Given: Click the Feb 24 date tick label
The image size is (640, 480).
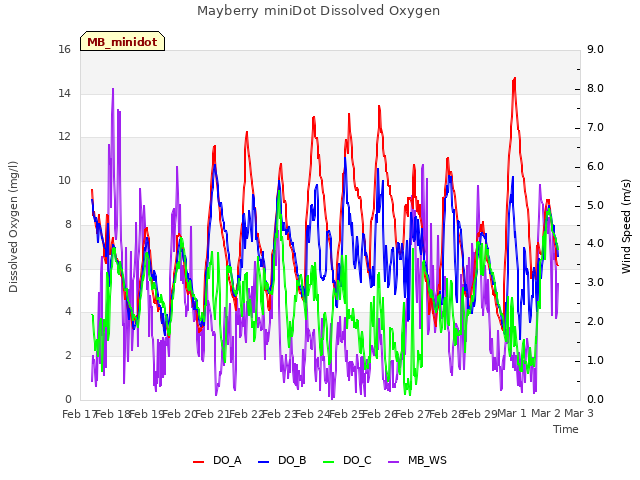Looking at the screenshot, I should [312, 414].
